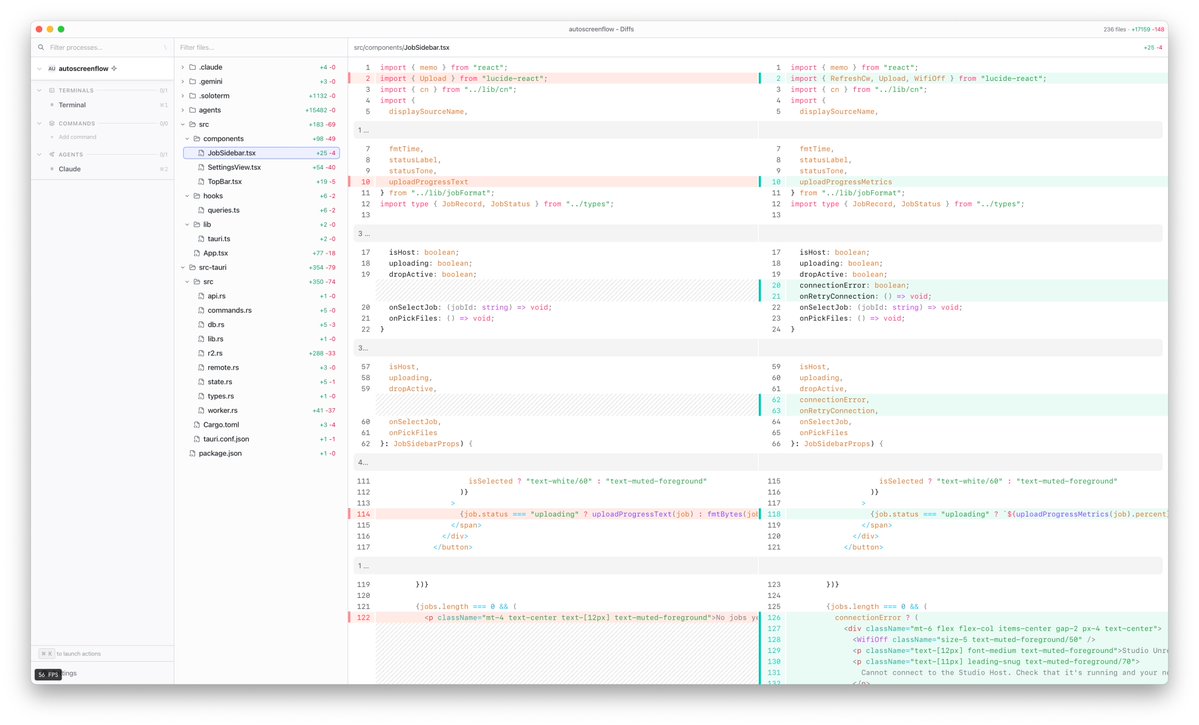
Task: Click the file icon beside worker.rs
Action: point(201,411)
